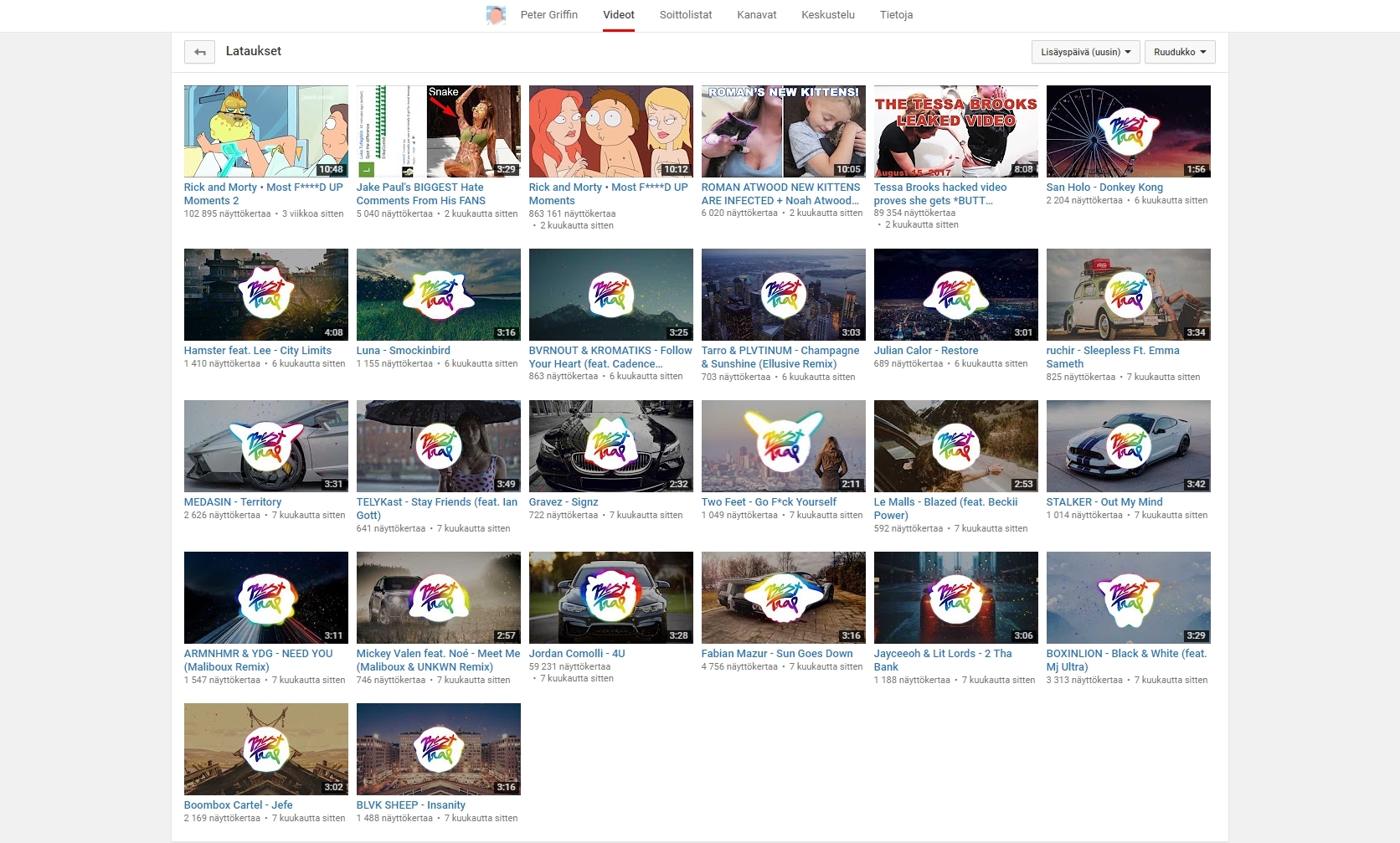This screenshot has height=843, width=1400.
Task: Switch to the Videot tab
Action: 619,15
